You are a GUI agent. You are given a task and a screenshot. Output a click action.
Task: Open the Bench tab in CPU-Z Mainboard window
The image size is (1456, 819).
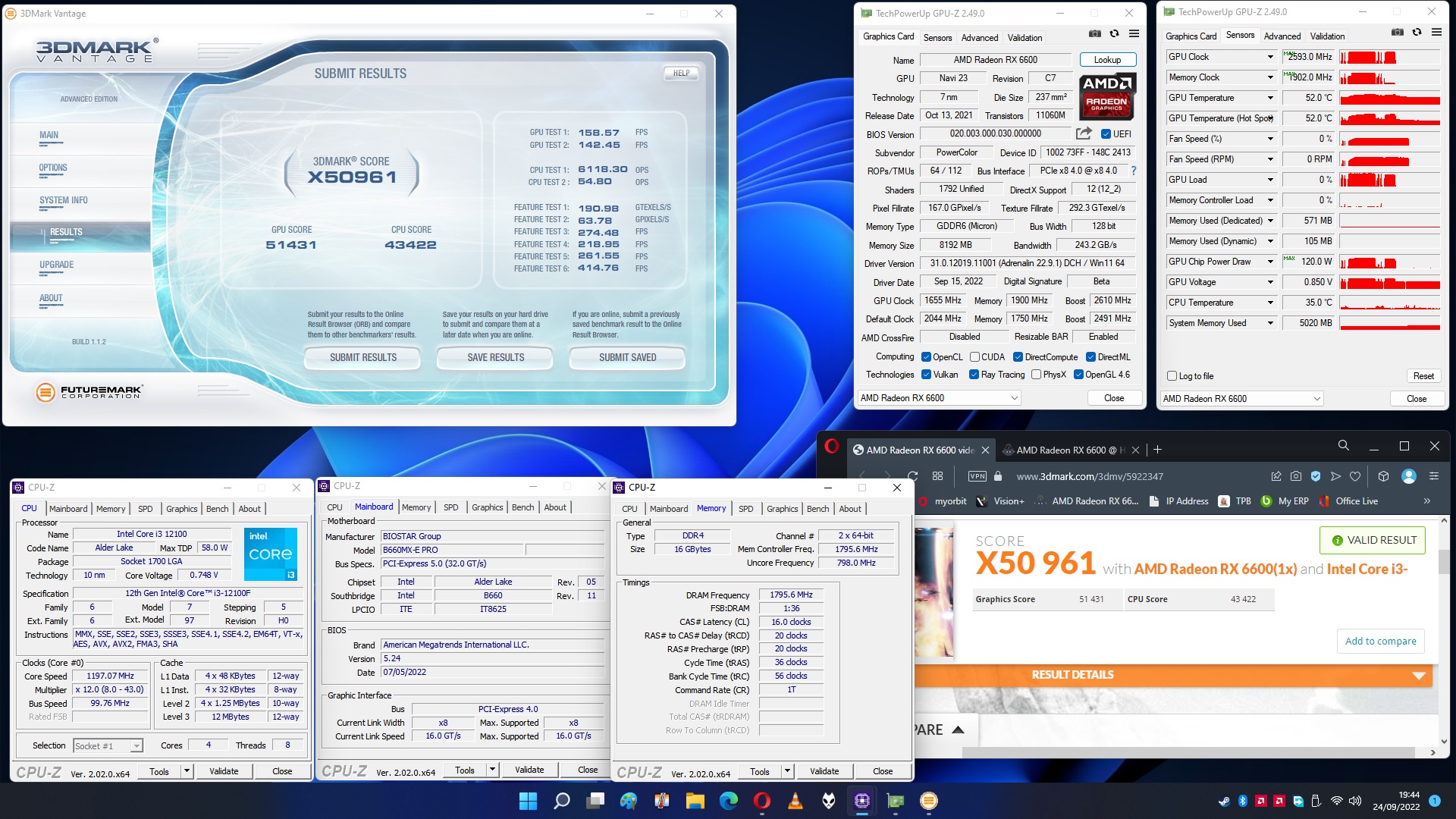tap(522, 507)
